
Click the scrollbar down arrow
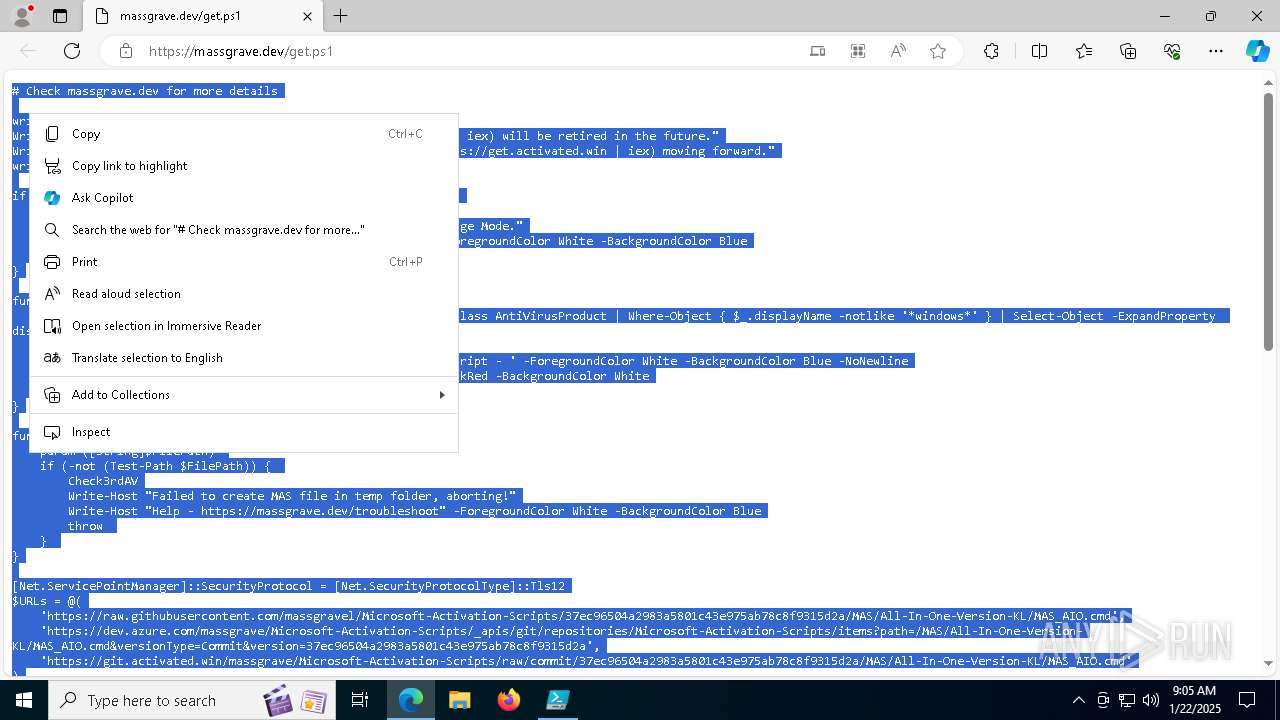(1268, 663)
